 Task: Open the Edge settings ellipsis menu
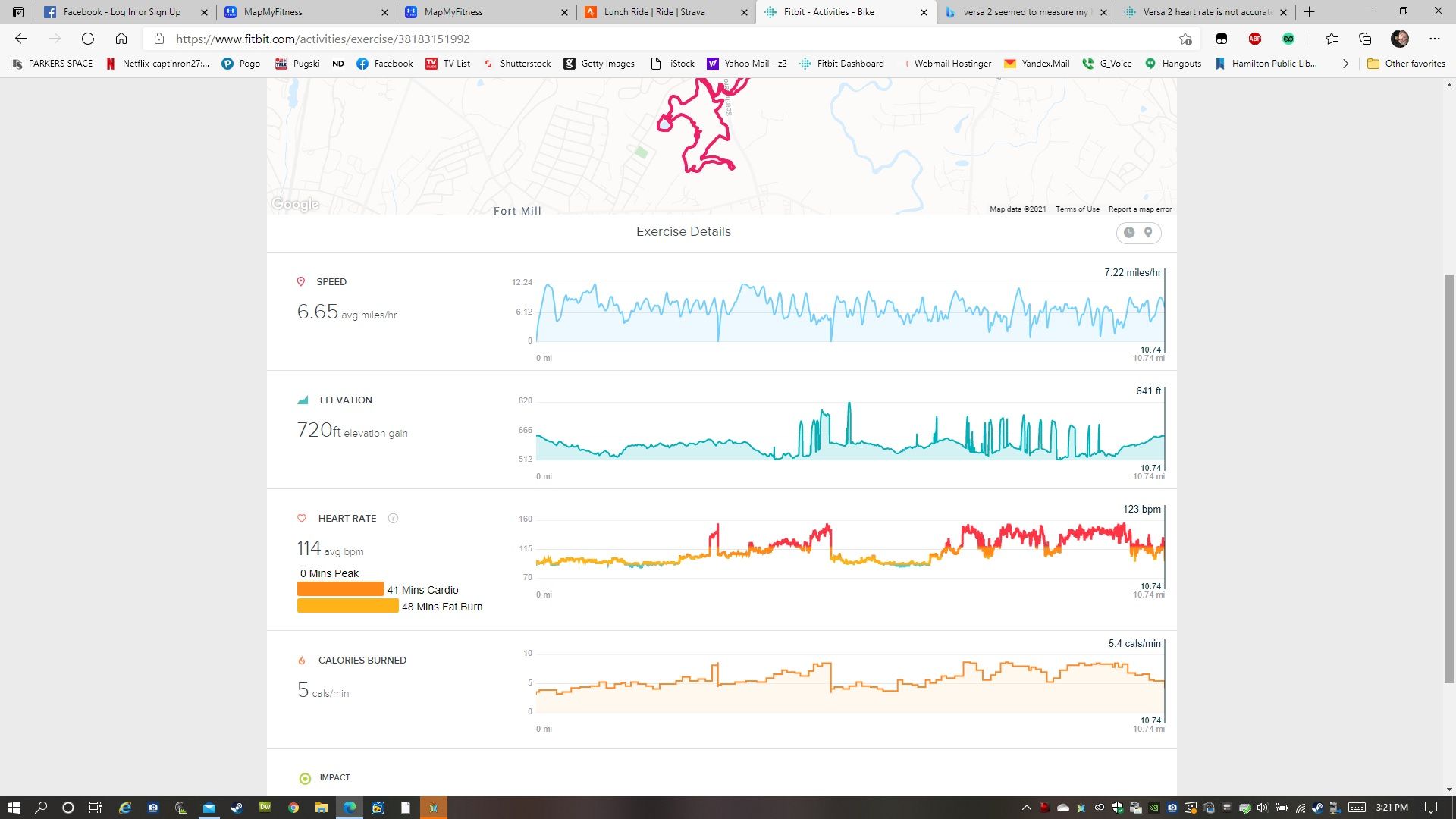pos(1434,39)
